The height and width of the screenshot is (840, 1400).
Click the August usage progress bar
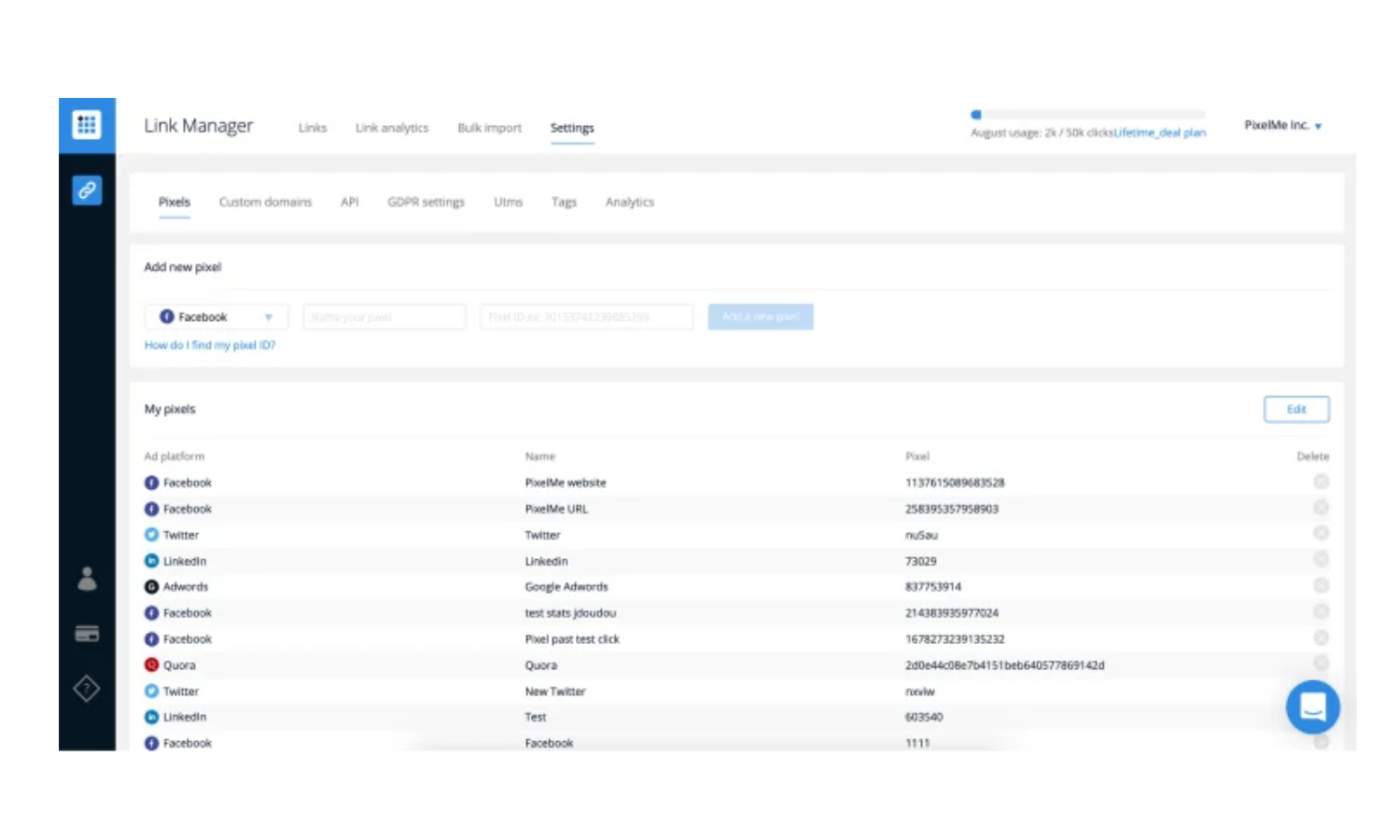click(1088, 115)
